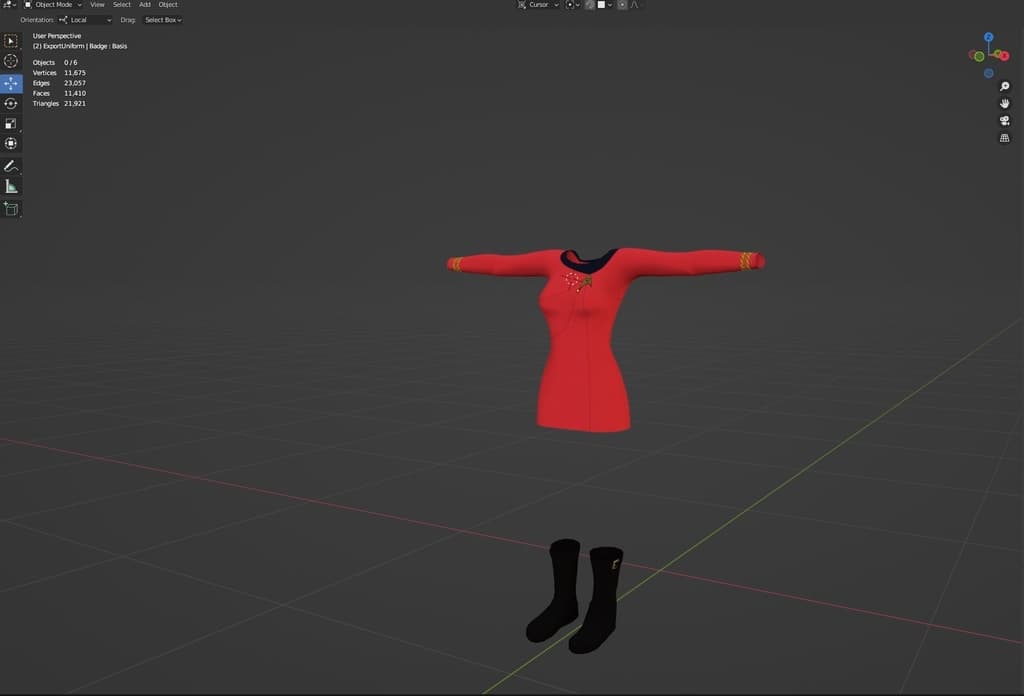
Task: Select the Transform tool
Action: click(11, 143)
